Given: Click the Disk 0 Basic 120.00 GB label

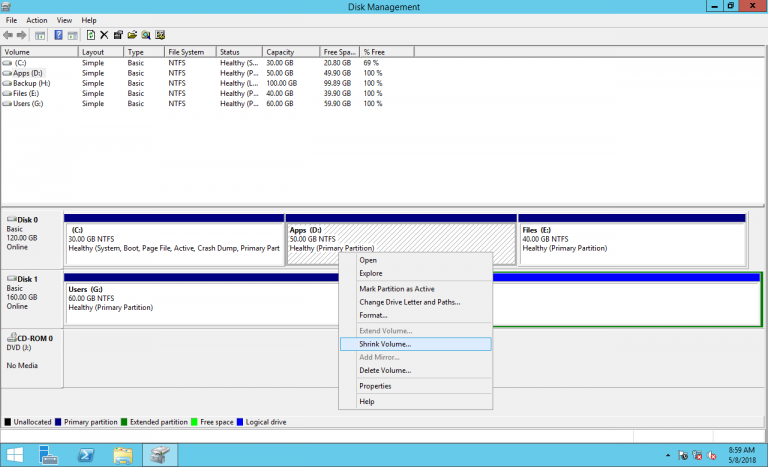Looking at the screenshot, I should pos(32,239).
